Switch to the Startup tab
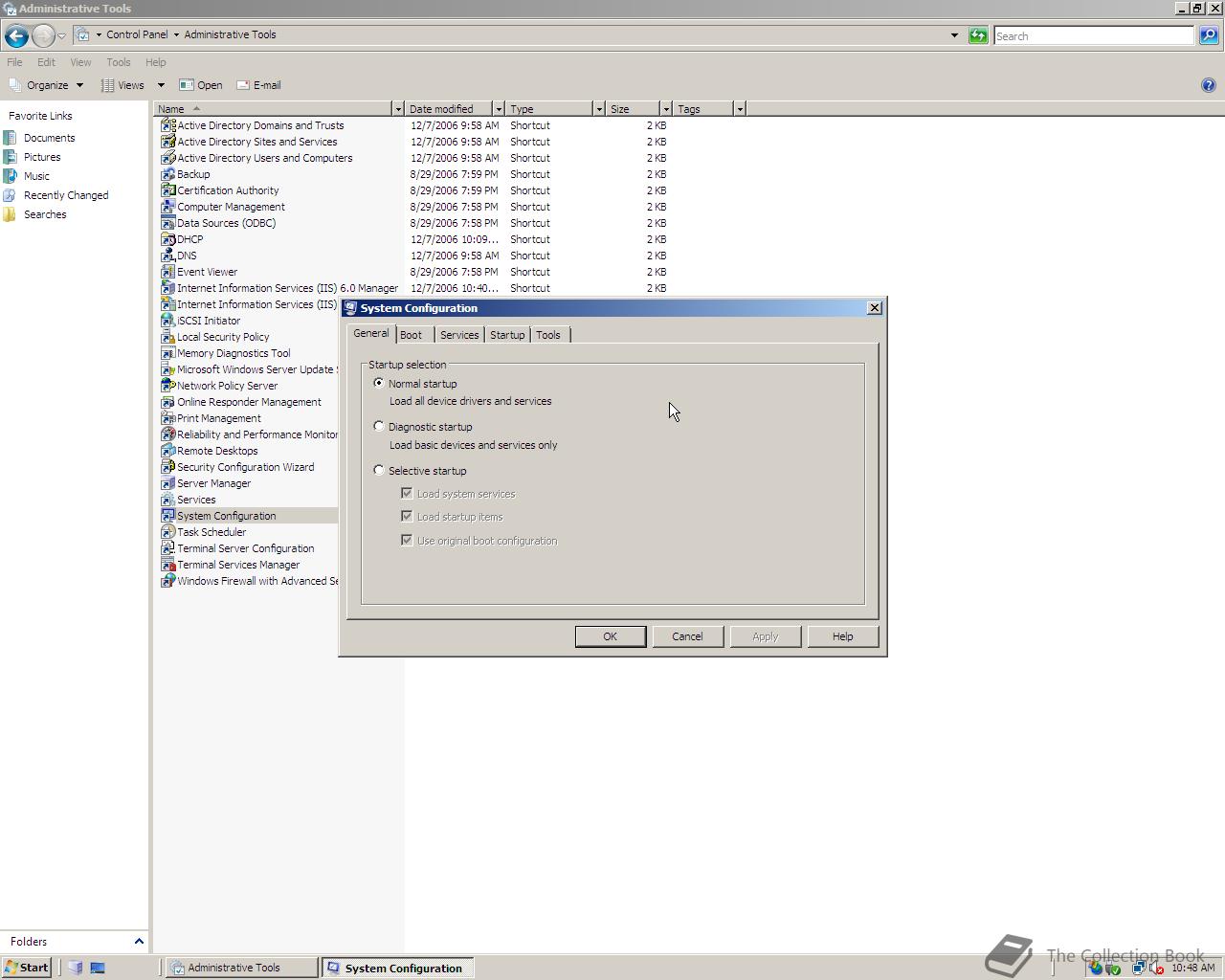Image resolution: width=1225 pixels, height=980 pixels. (507, 335)
